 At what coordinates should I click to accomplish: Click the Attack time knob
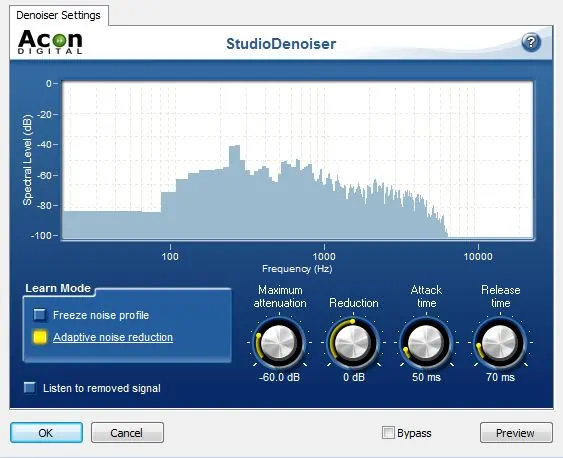point(426,342)
